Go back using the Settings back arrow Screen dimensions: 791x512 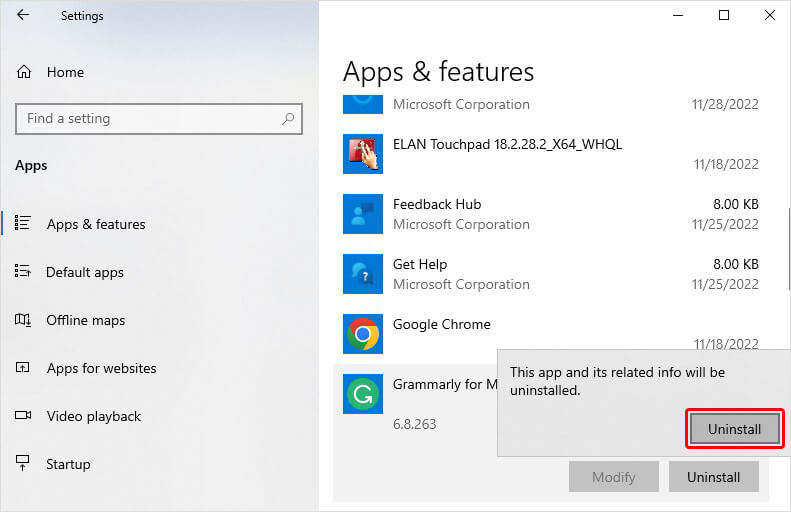point(23,15)
